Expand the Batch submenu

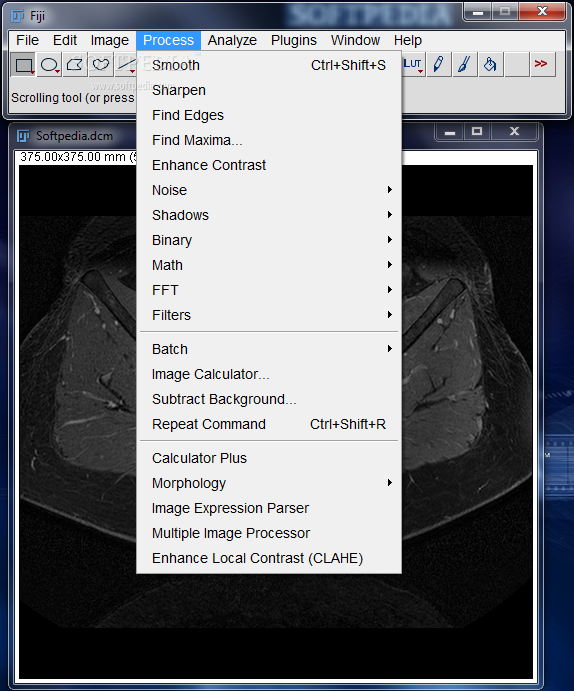269,349
